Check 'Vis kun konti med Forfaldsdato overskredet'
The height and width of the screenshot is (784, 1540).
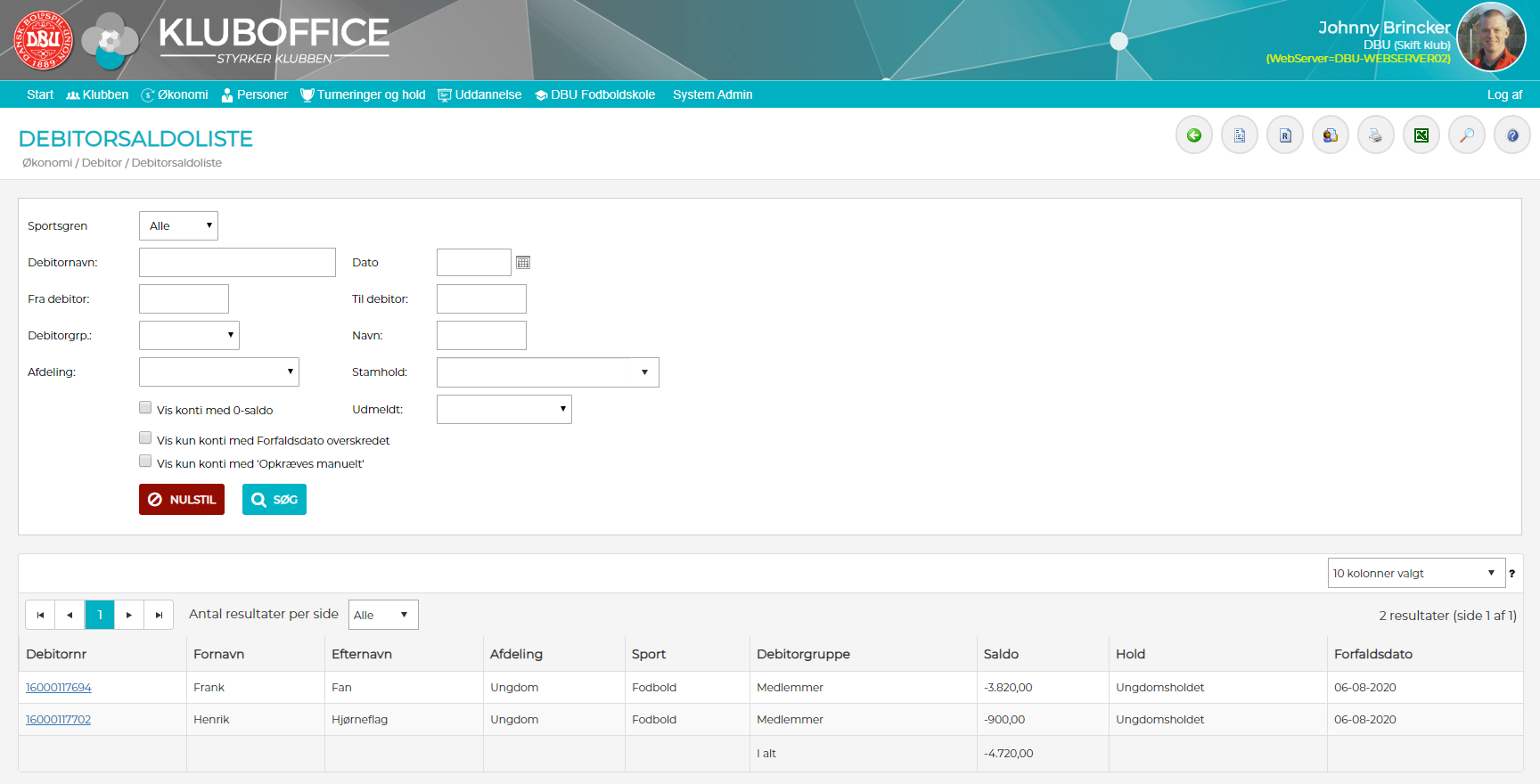[x=145, y=438]
